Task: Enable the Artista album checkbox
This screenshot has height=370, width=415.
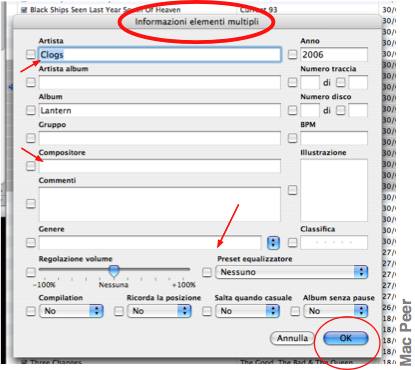Action: [31, 82]
